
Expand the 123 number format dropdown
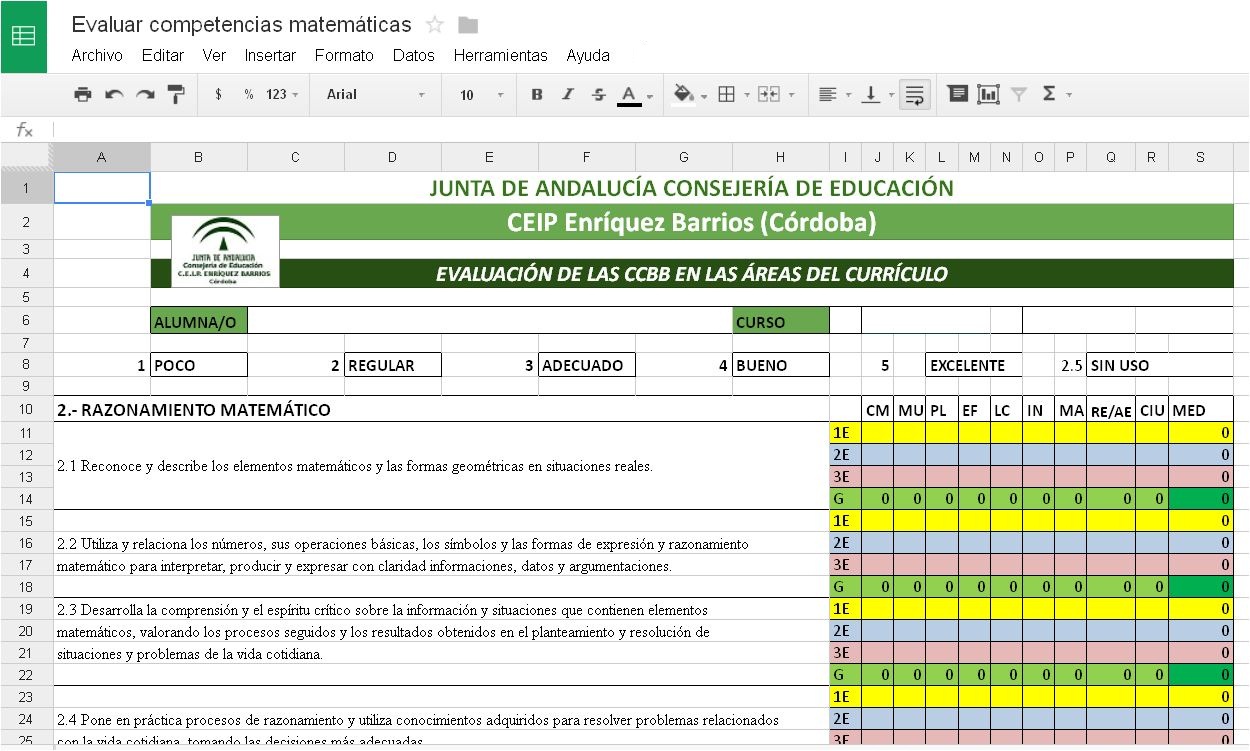coord(282,94)
